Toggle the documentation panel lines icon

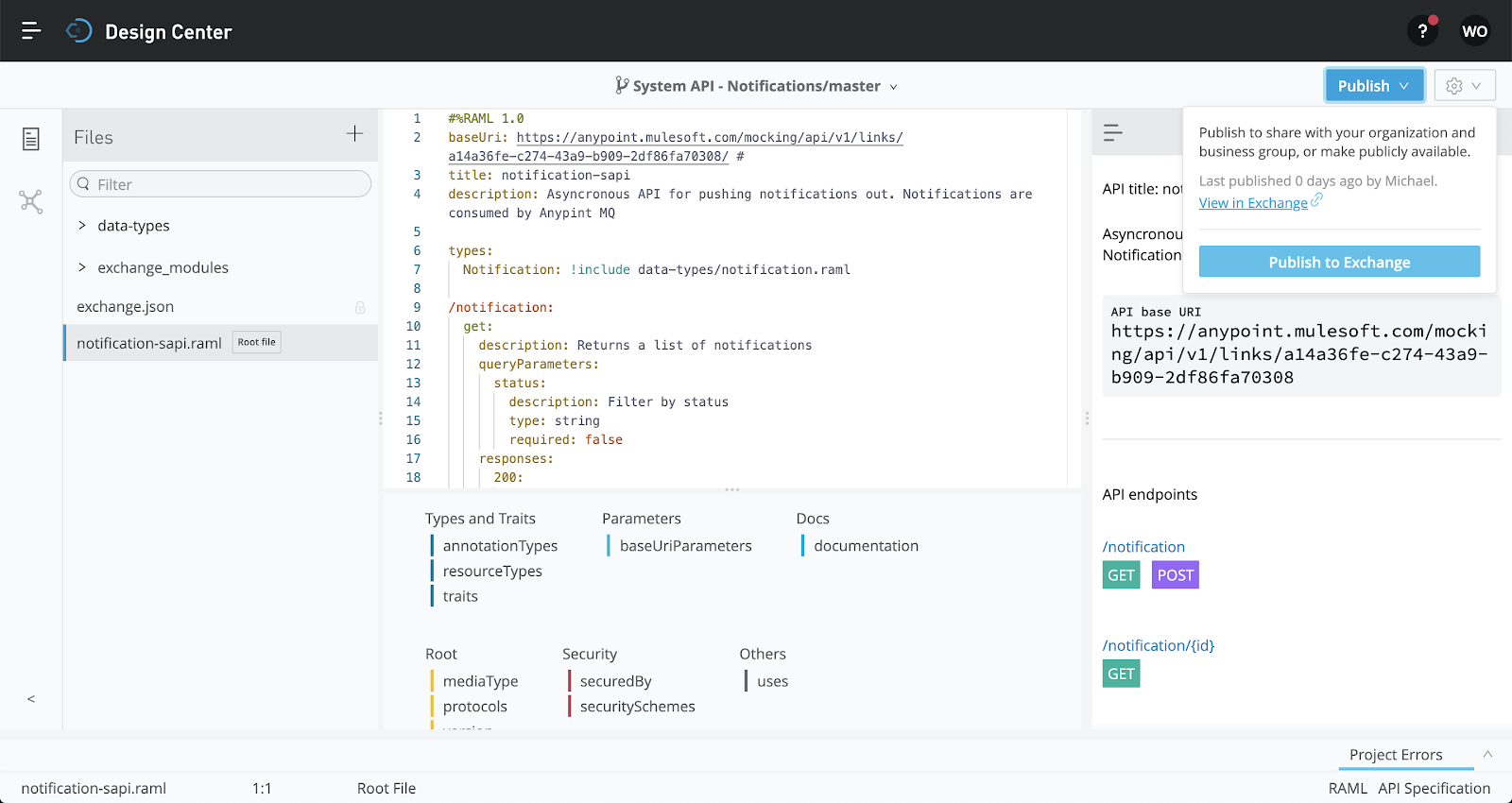tap(1113, 133)
